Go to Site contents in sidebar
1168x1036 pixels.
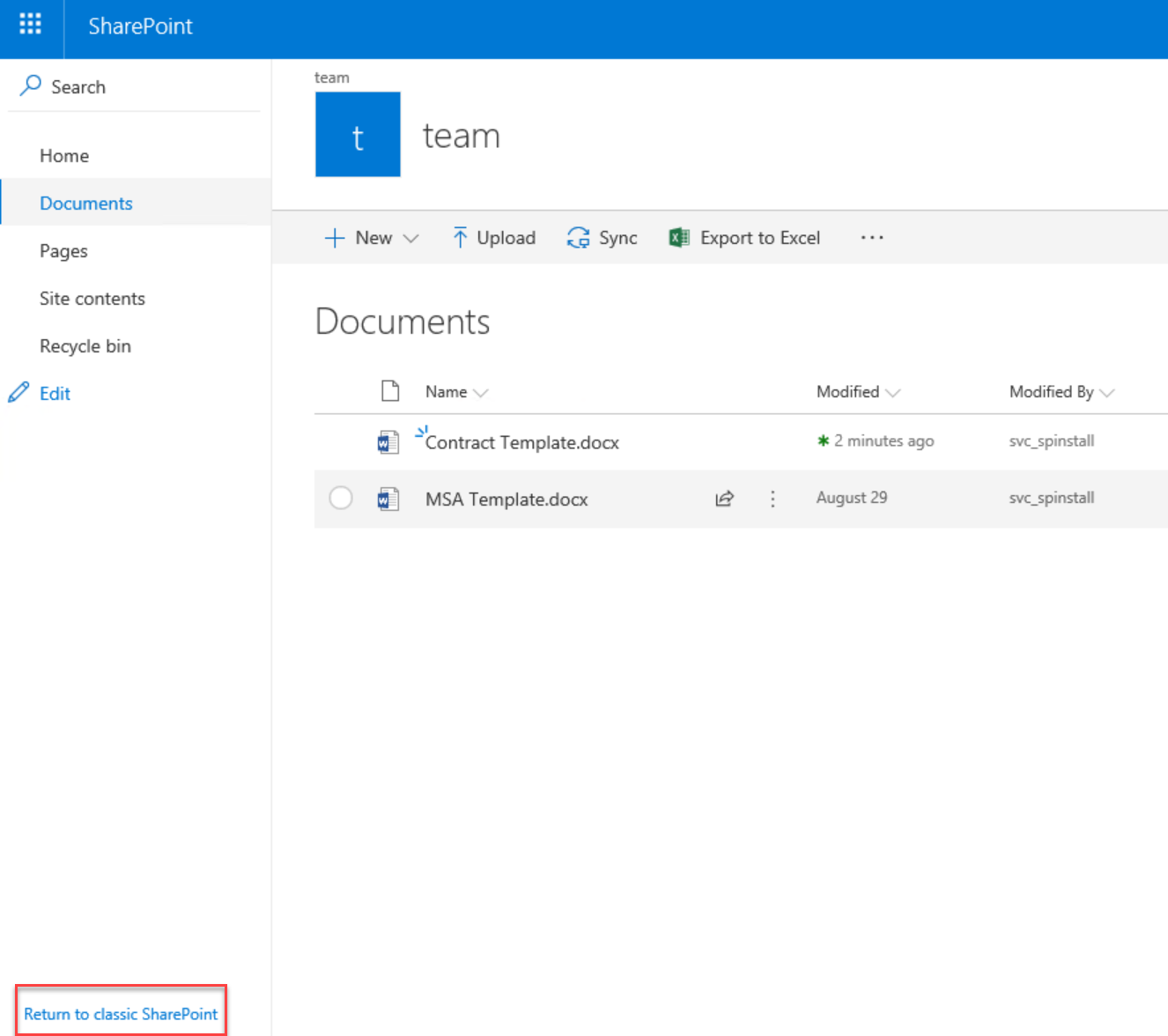tap(92, 299)
